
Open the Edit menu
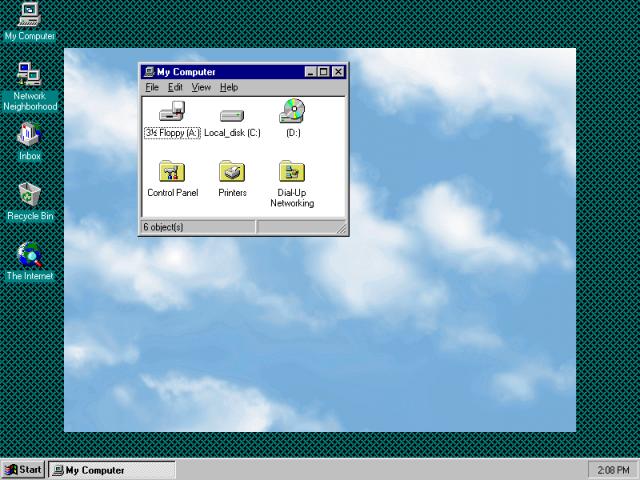click(175, 87)
